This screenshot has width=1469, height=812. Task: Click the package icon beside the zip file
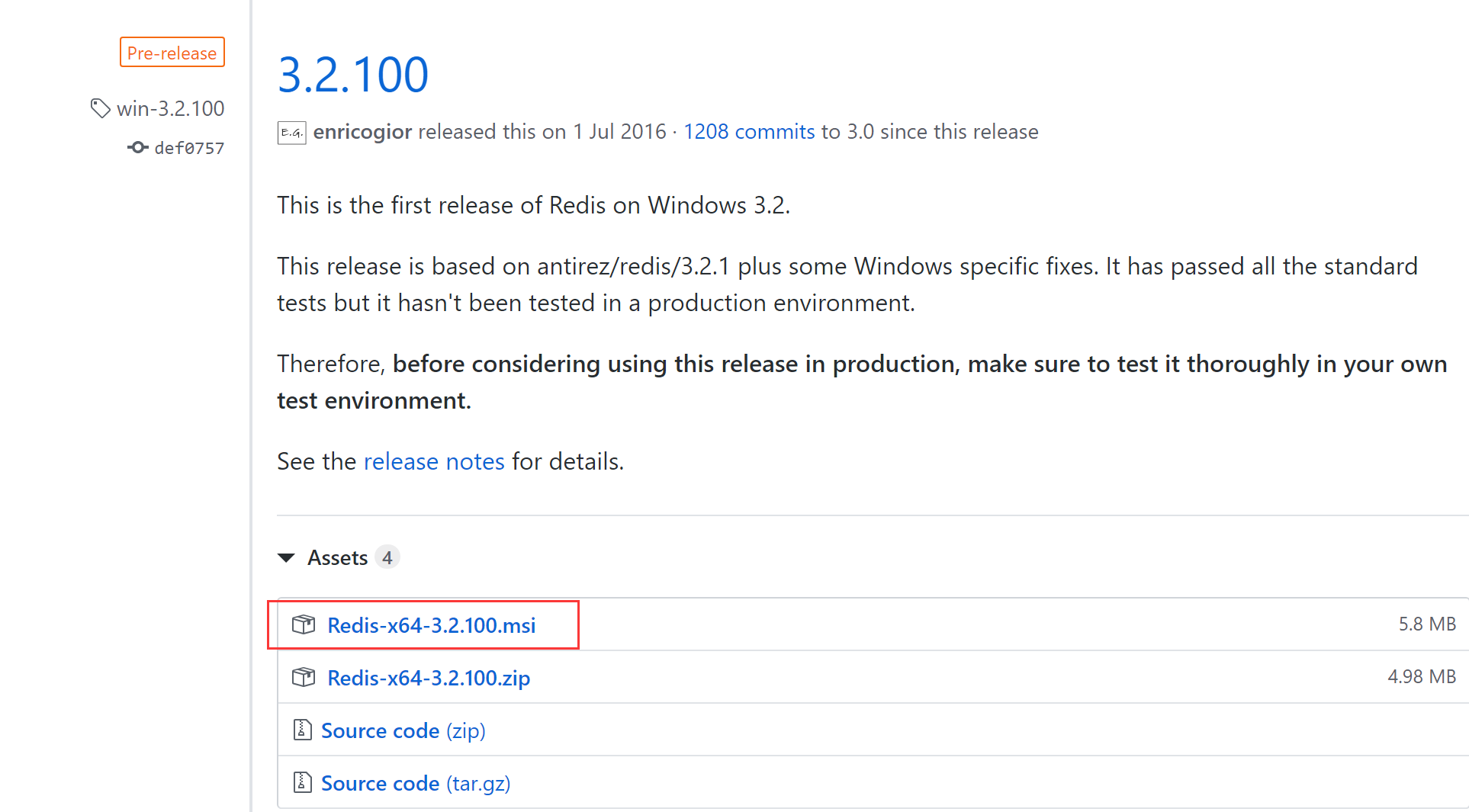[304, 677]
